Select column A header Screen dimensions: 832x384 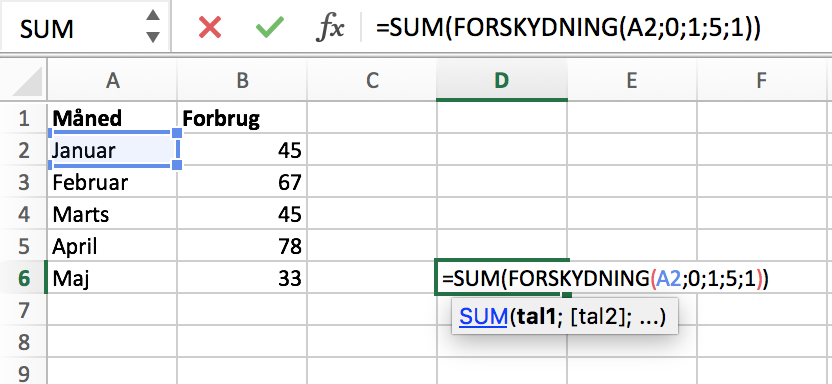(112, 80)
